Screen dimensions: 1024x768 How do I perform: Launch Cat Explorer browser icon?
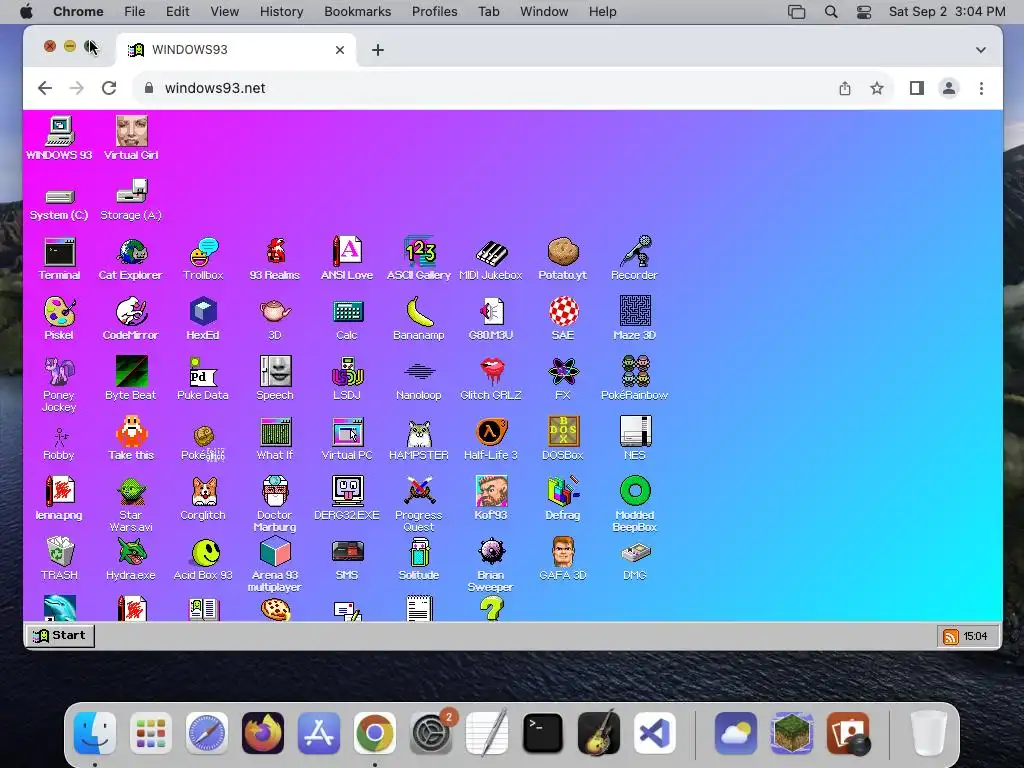point(131,259)
